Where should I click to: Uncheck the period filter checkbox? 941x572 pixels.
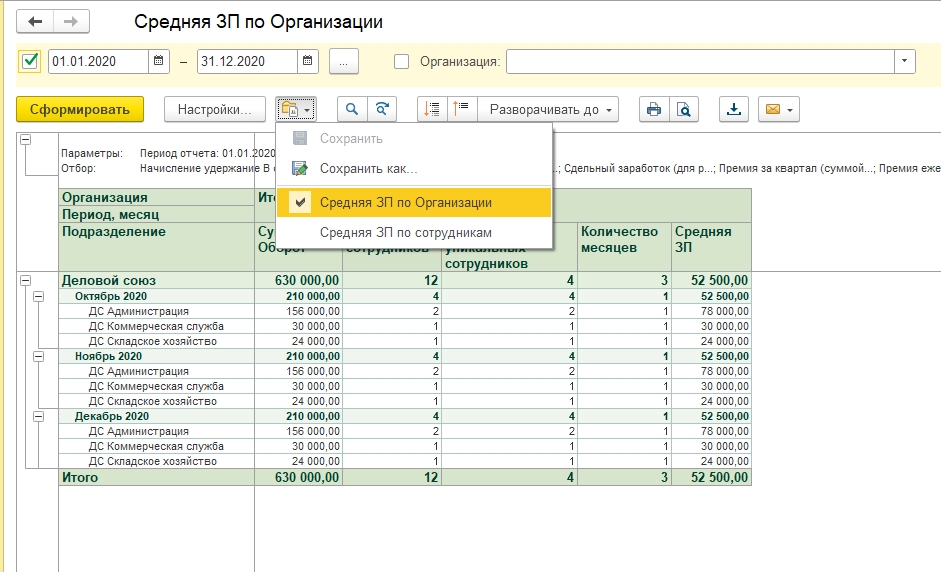coord(30,61)
